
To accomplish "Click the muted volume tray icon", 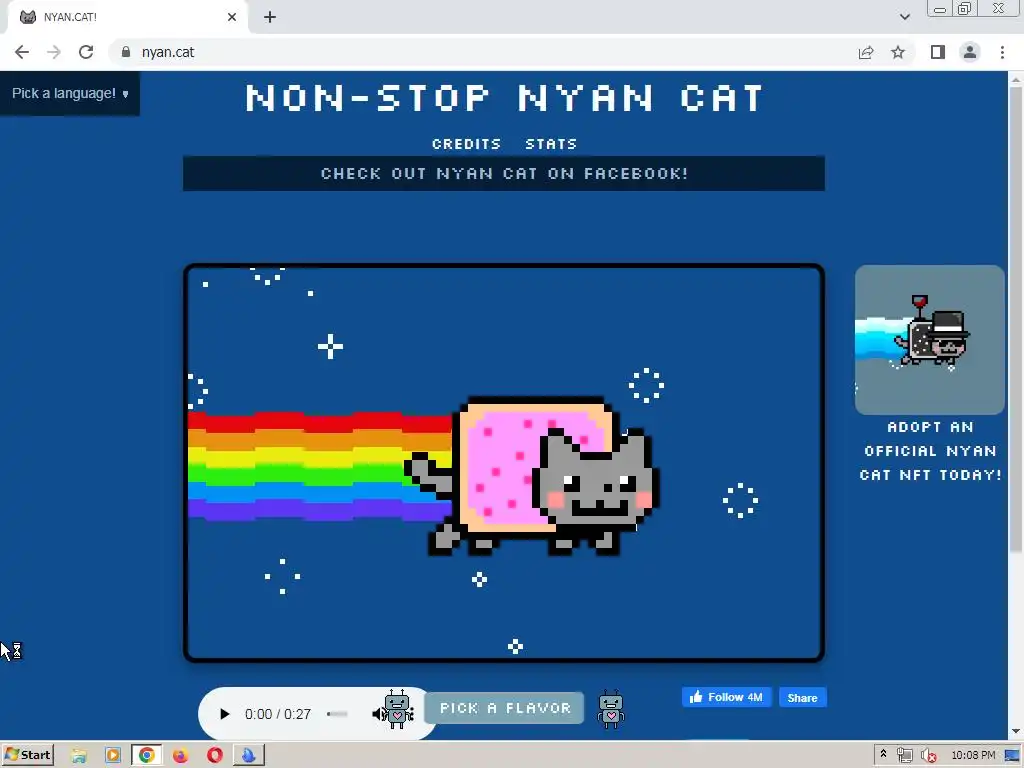I will tap(928, 756).
